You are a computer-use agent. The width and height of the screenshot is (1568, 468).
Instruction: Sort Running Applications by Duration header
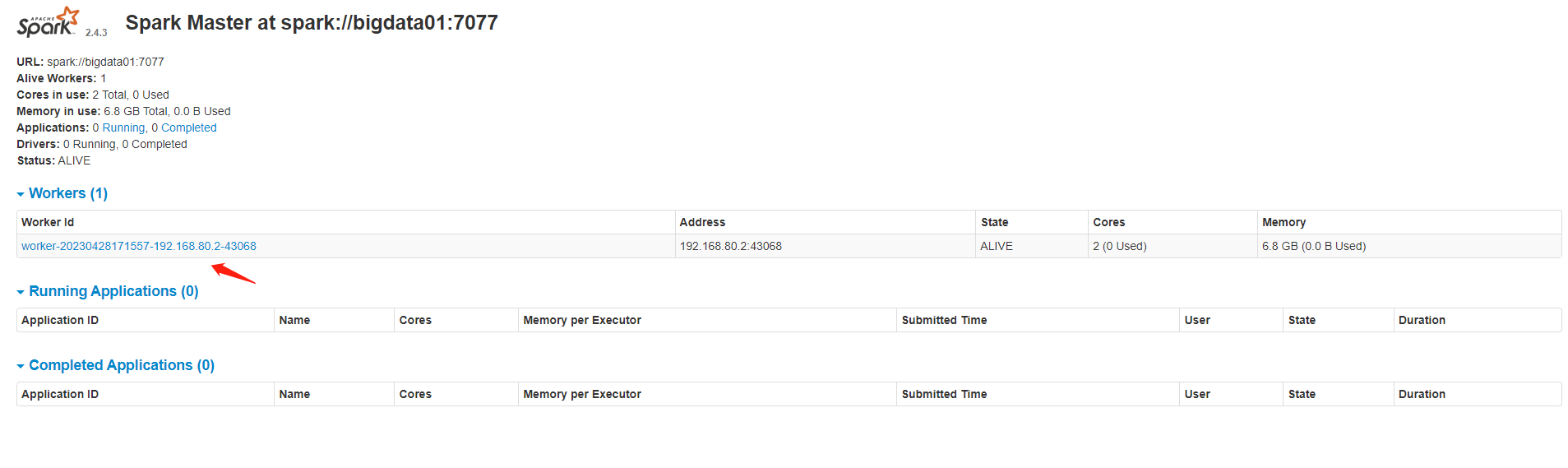[1422, 320]
